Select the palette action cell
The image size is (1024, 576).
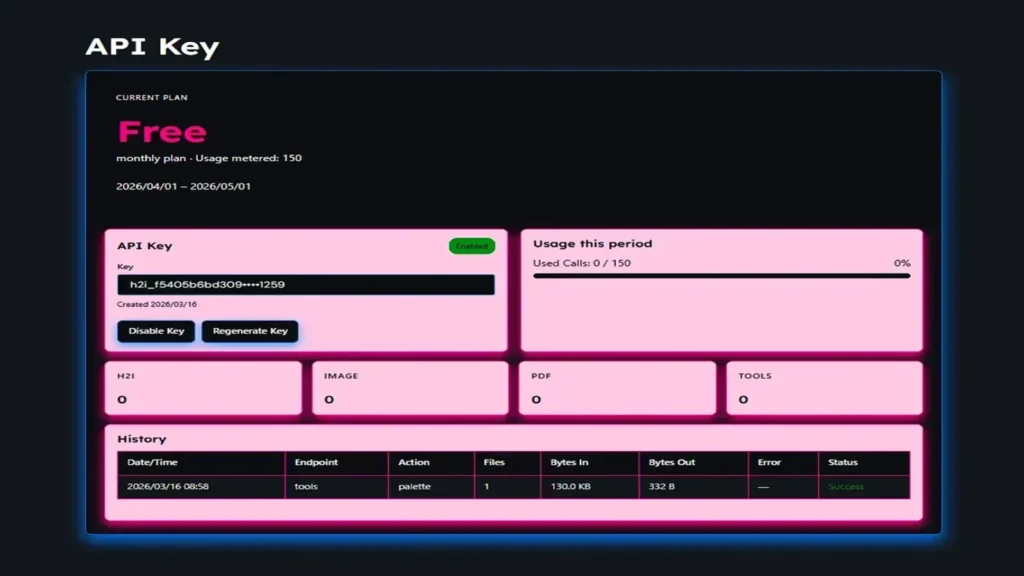tap(414, 486)
